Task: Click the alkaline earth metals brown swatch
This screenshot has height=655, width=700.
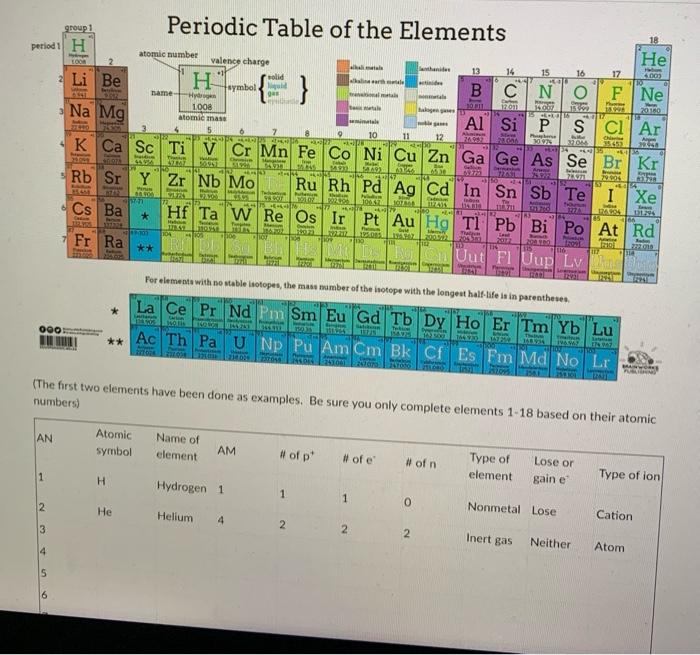Action: [x=343, y=79]
